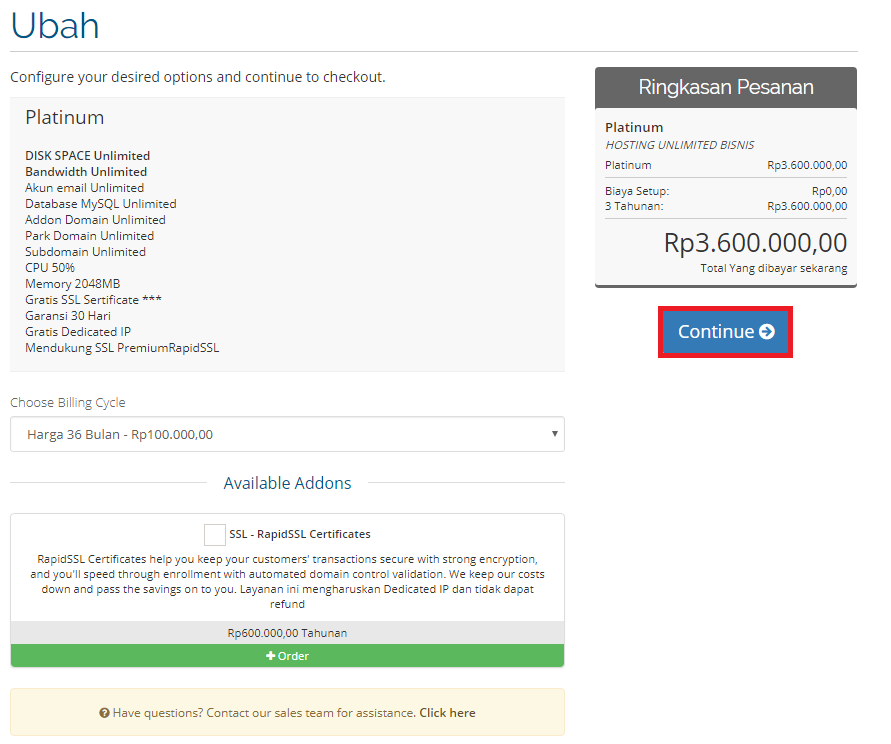Click the billing cycle dropdown caret arrow
Screen dimensions: 891x744
click(554, 434)
